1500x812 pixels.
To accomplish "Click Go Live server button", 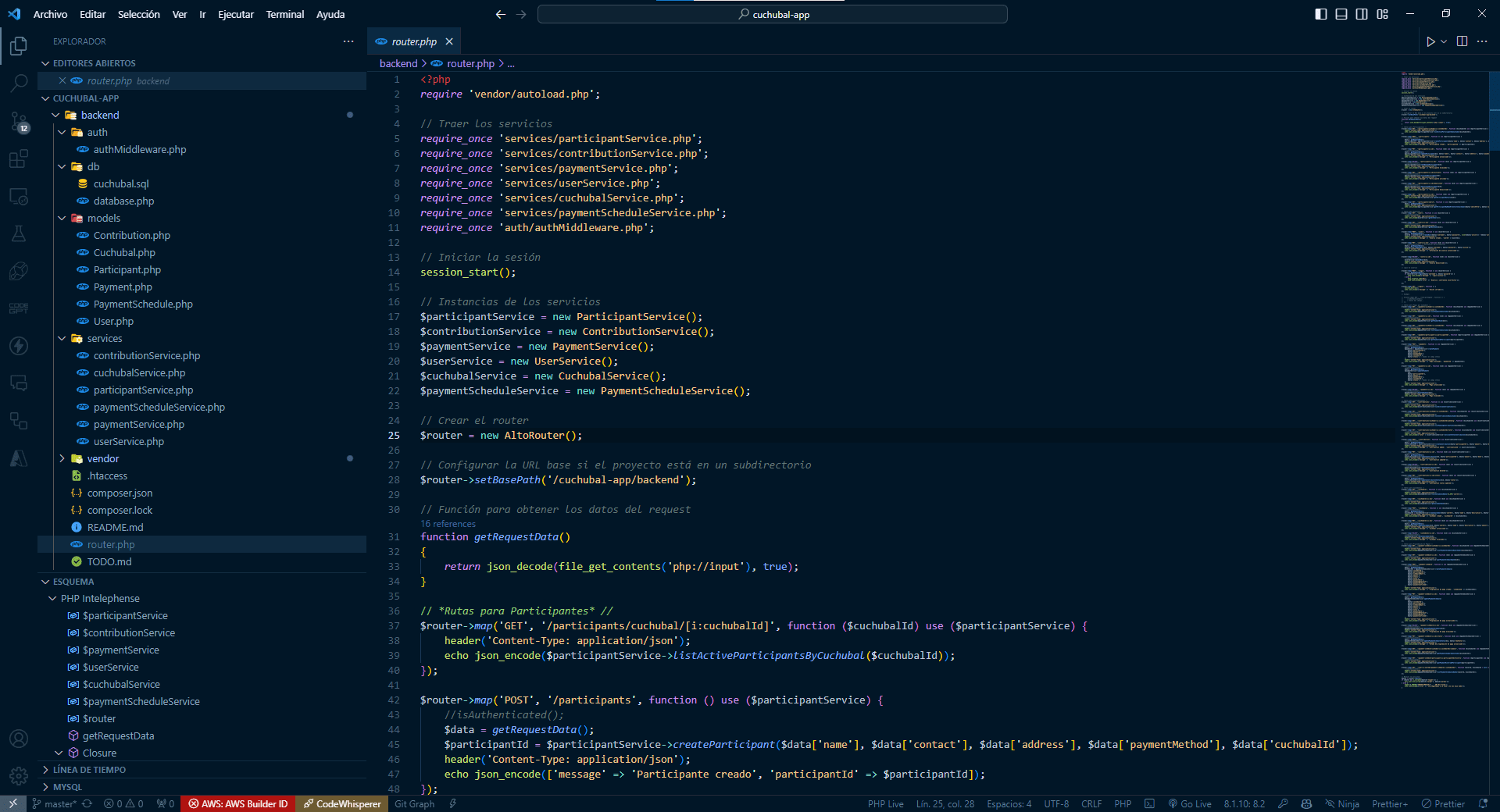I will 1190,803.
